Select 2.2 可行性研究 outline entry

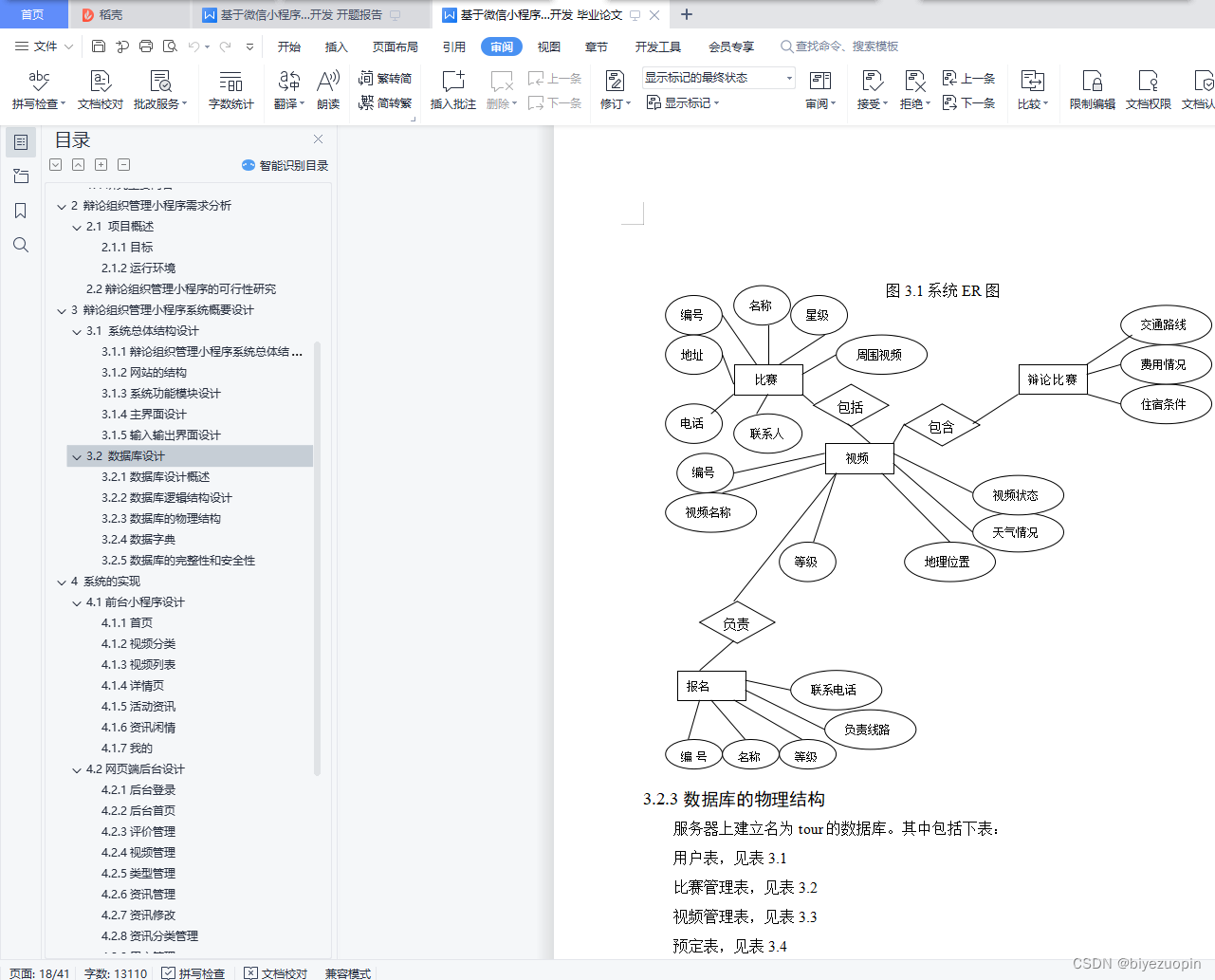point(181,289)
